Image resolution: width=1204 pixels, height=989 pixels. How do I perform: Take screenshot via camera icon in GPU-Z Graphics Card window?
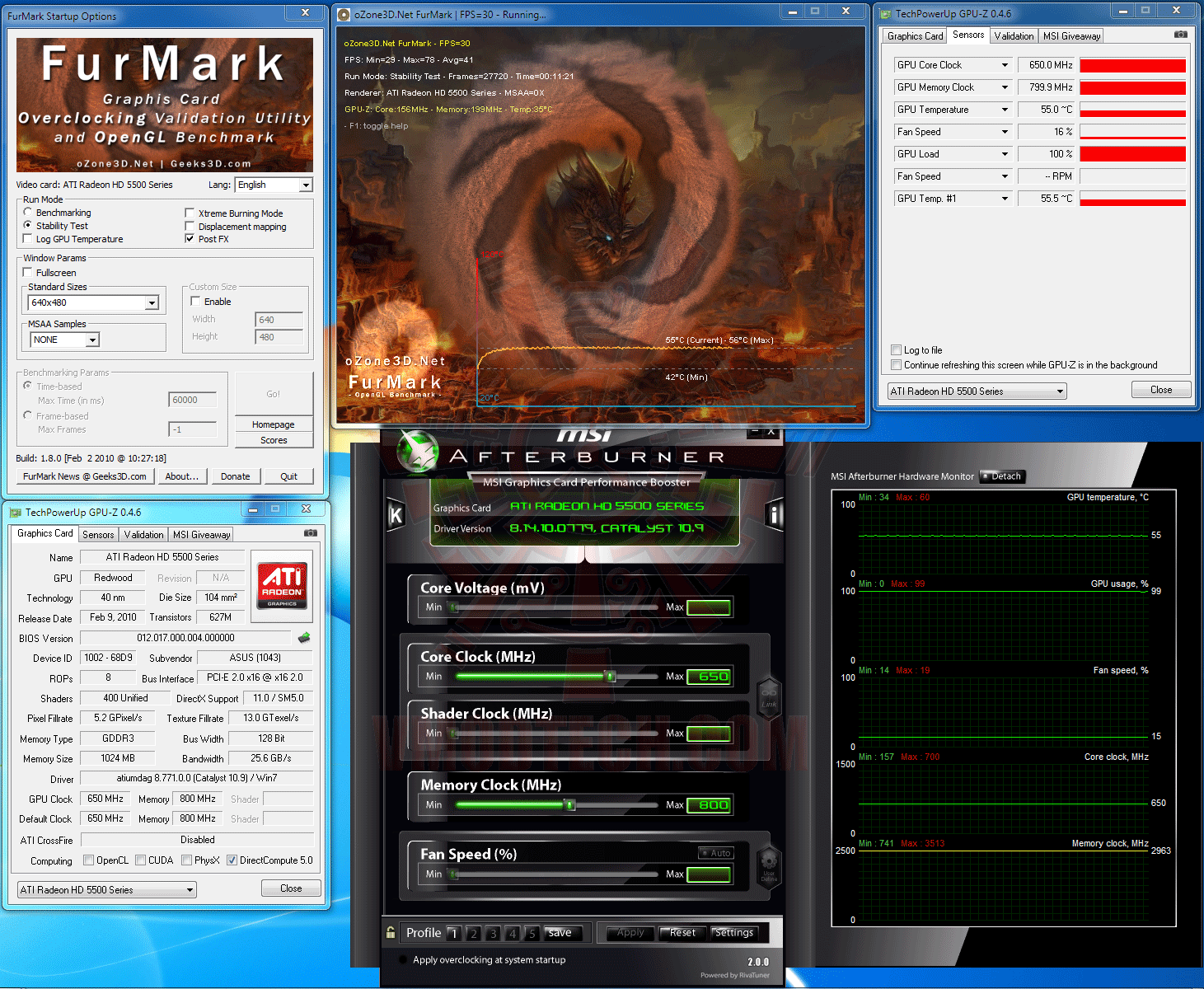pos(310,533)
